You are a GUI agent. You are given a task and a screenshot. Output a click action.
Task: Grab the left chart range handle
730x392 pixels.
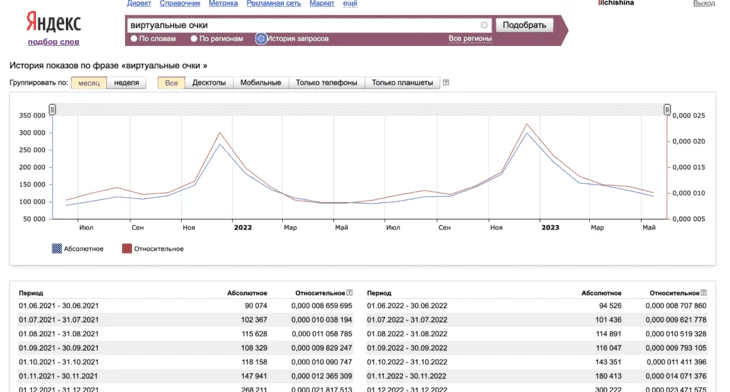(x=52, y=109)
